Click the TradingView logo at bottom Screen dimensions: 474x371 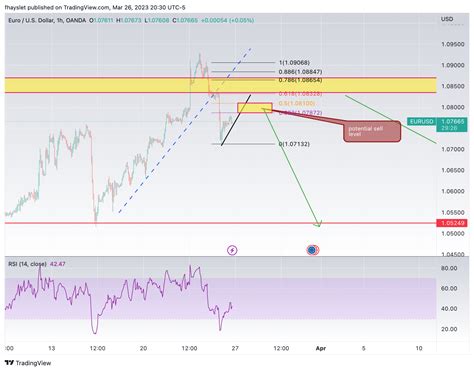28,363
